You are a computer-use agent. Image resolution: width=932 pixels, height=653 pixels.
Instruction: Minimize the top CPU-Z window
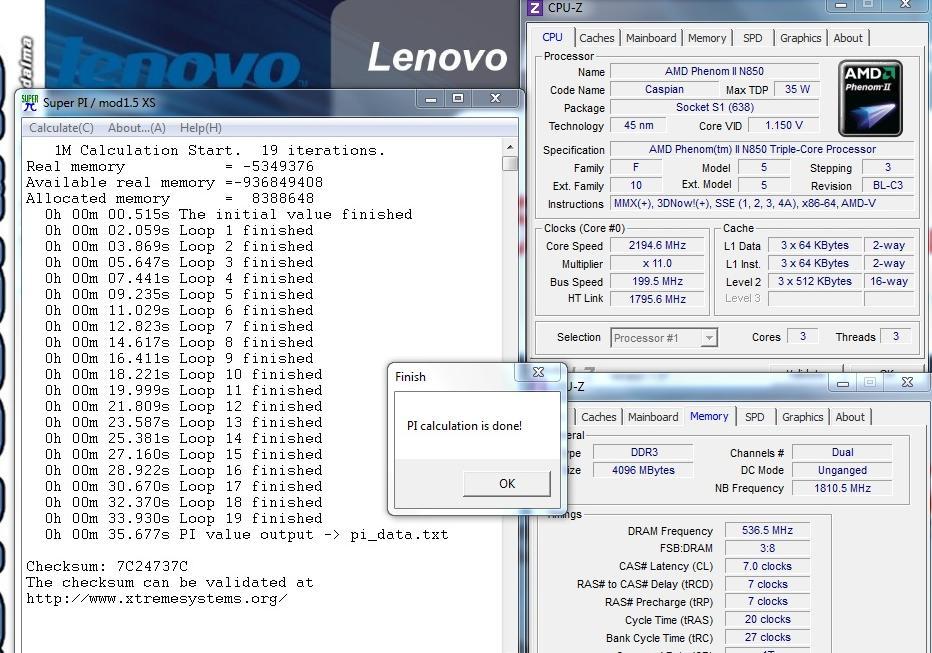[841, 5]
